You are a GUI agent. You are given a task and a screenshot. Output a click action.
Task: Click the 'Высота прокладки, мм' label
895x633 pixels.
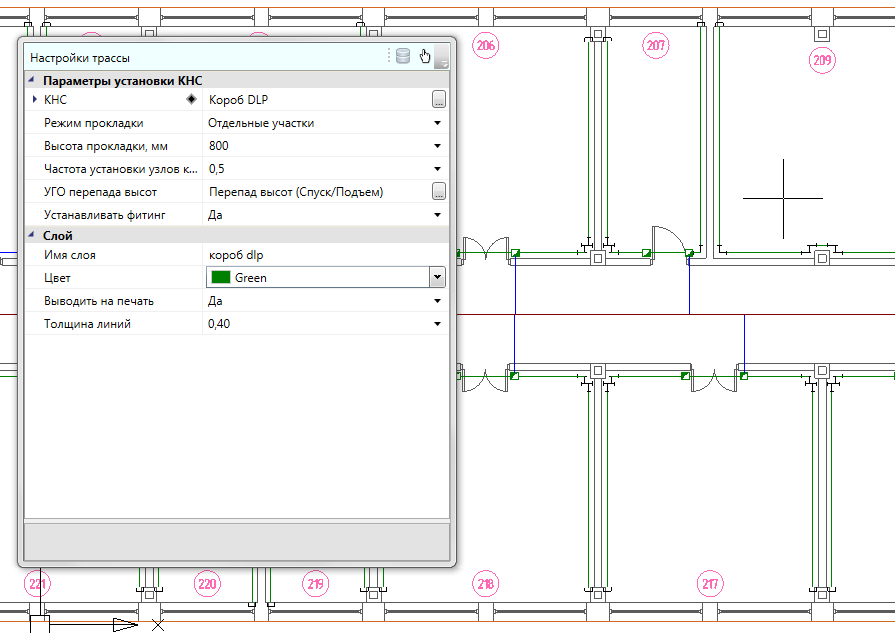click(106, 146)
